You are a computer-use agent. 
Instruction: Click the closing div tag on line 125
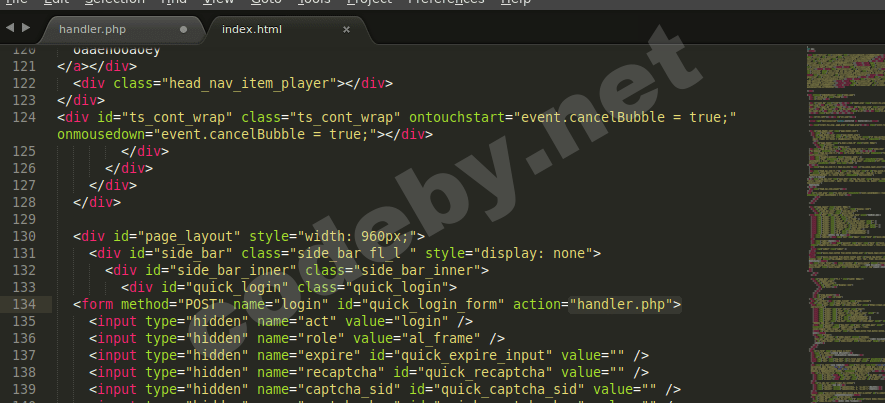[x=145, y=151]
